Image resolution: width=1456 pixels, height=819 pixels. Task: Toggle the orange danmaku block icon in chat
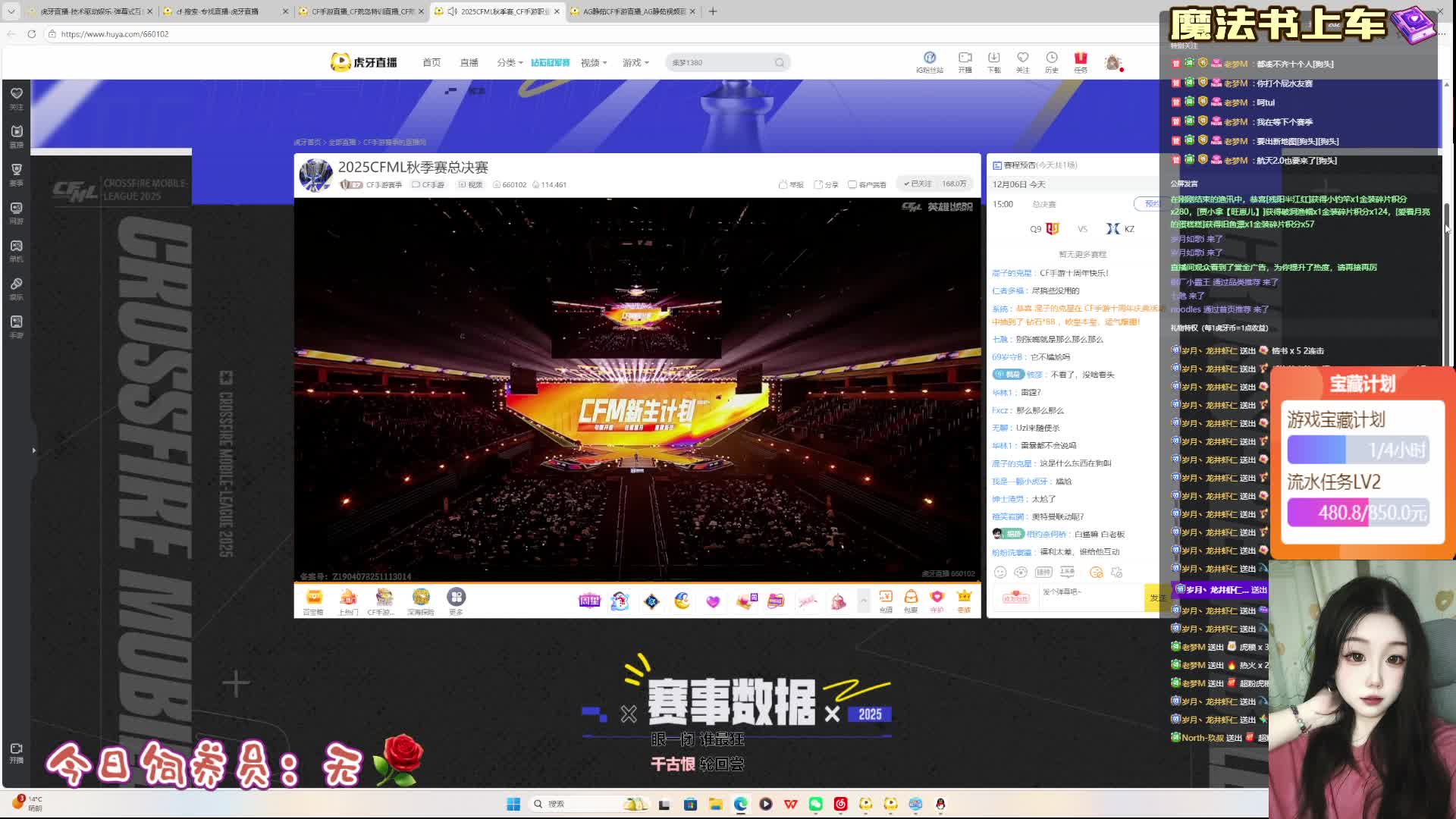pyautogui.click(x=1096, y=573)
